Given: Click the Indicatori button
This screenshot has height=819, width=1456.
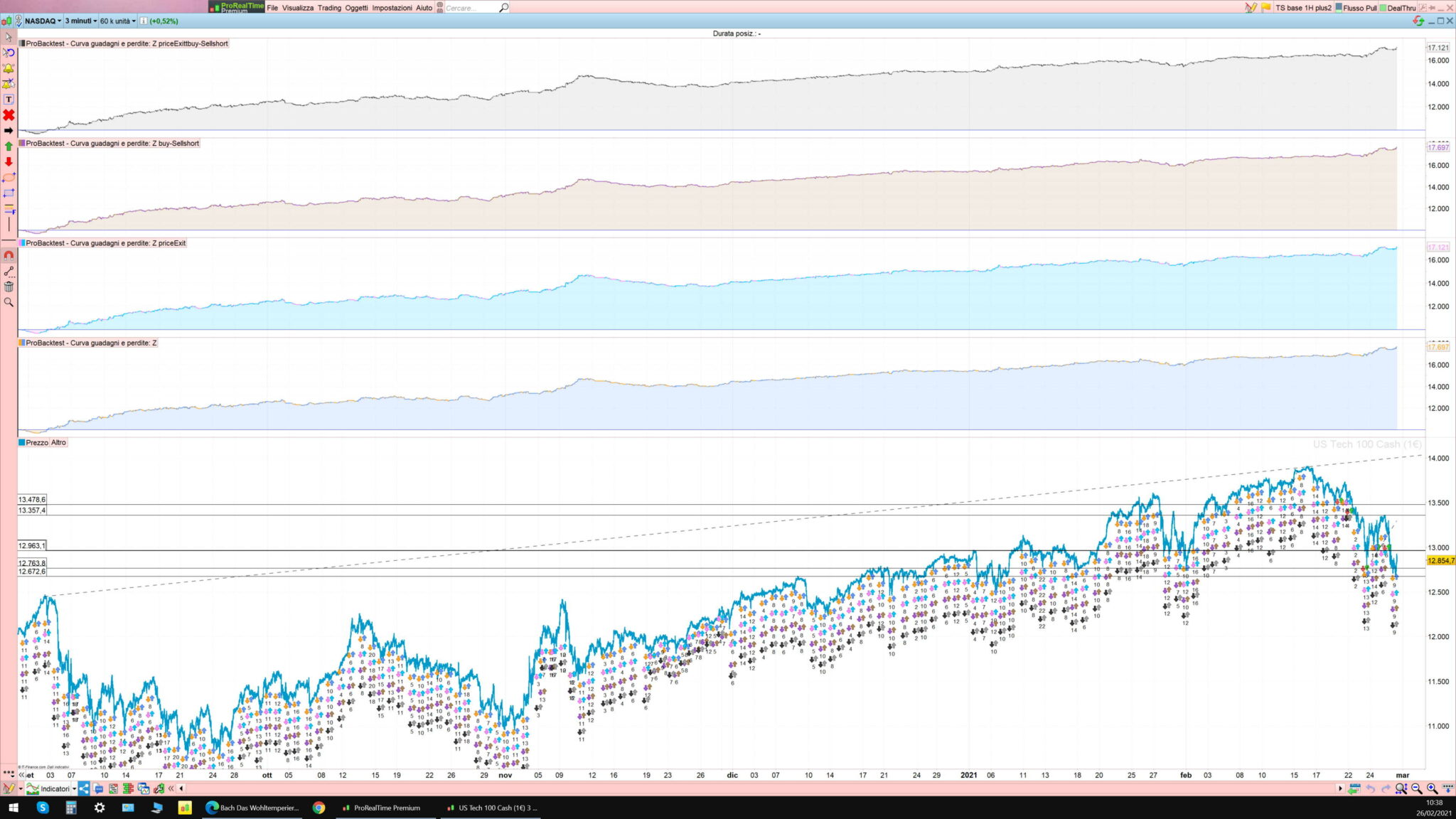Looking at the screenshot, I should pos(55,788).
